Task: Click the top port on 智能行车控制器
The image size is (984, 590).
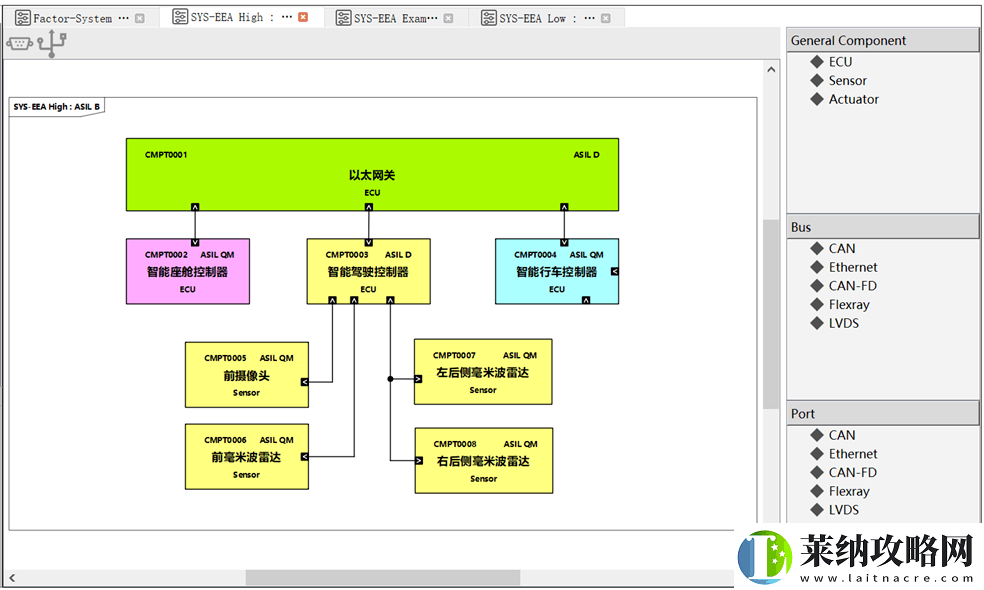Action: (564, 242)
